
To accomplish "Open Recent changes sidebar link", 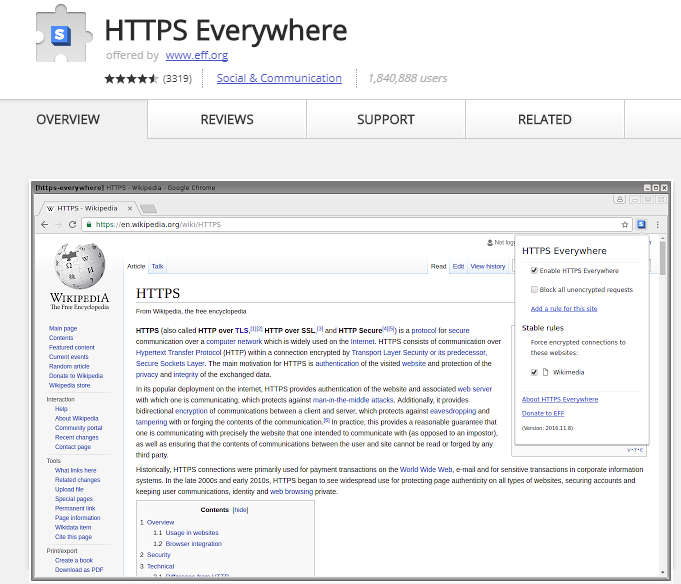I will (77, 437).
